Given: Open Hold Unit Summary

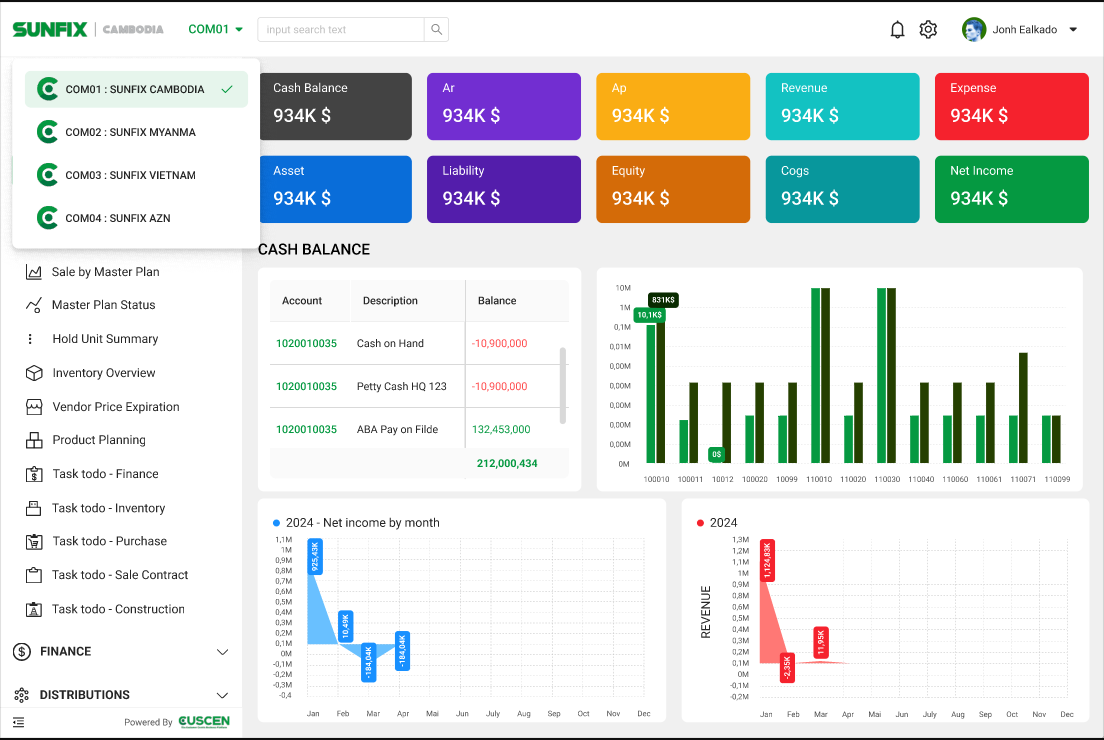Looking at the screenshot, I should tap(105, 339).
